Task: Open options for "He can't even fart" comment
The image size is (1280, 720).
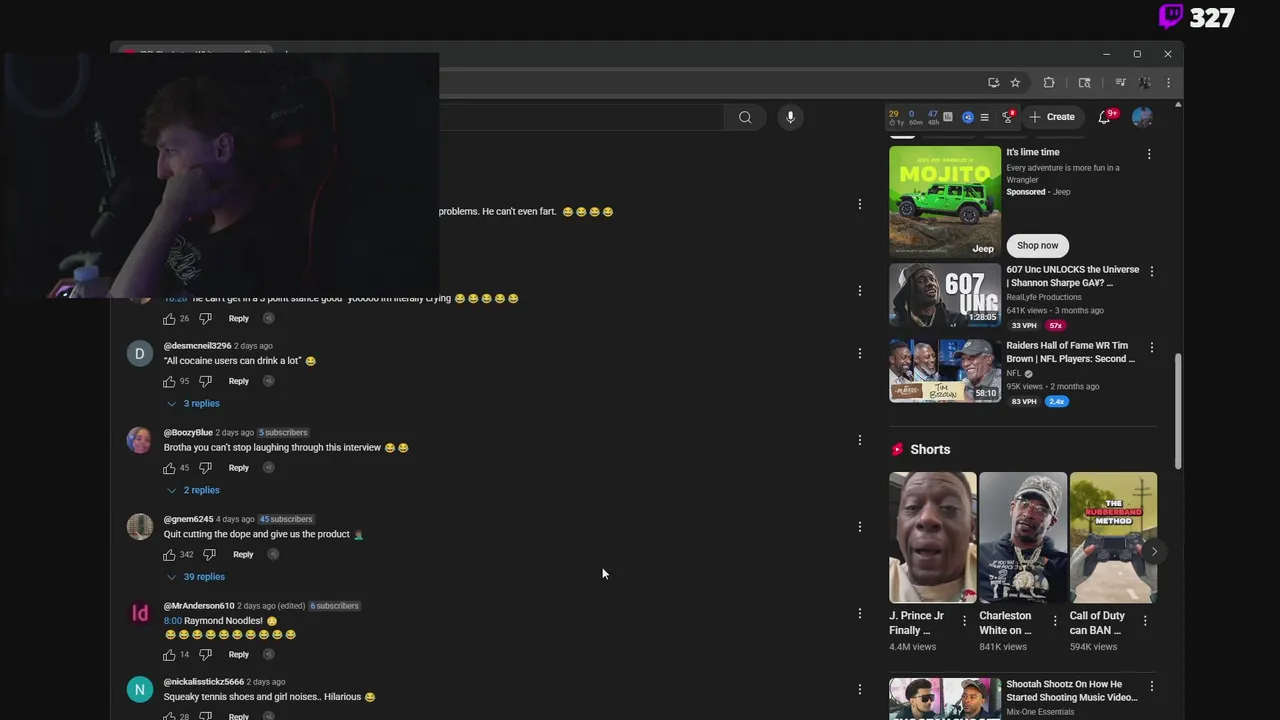Action: [859, 204]
